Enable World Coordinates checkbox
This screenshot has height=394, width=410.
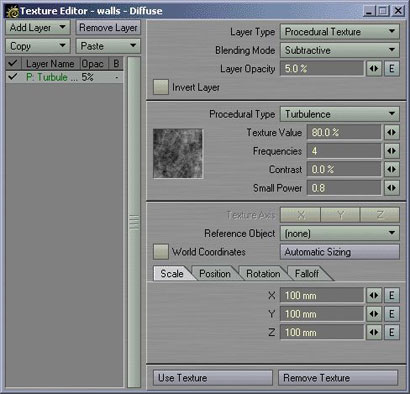tap(161, 252)
